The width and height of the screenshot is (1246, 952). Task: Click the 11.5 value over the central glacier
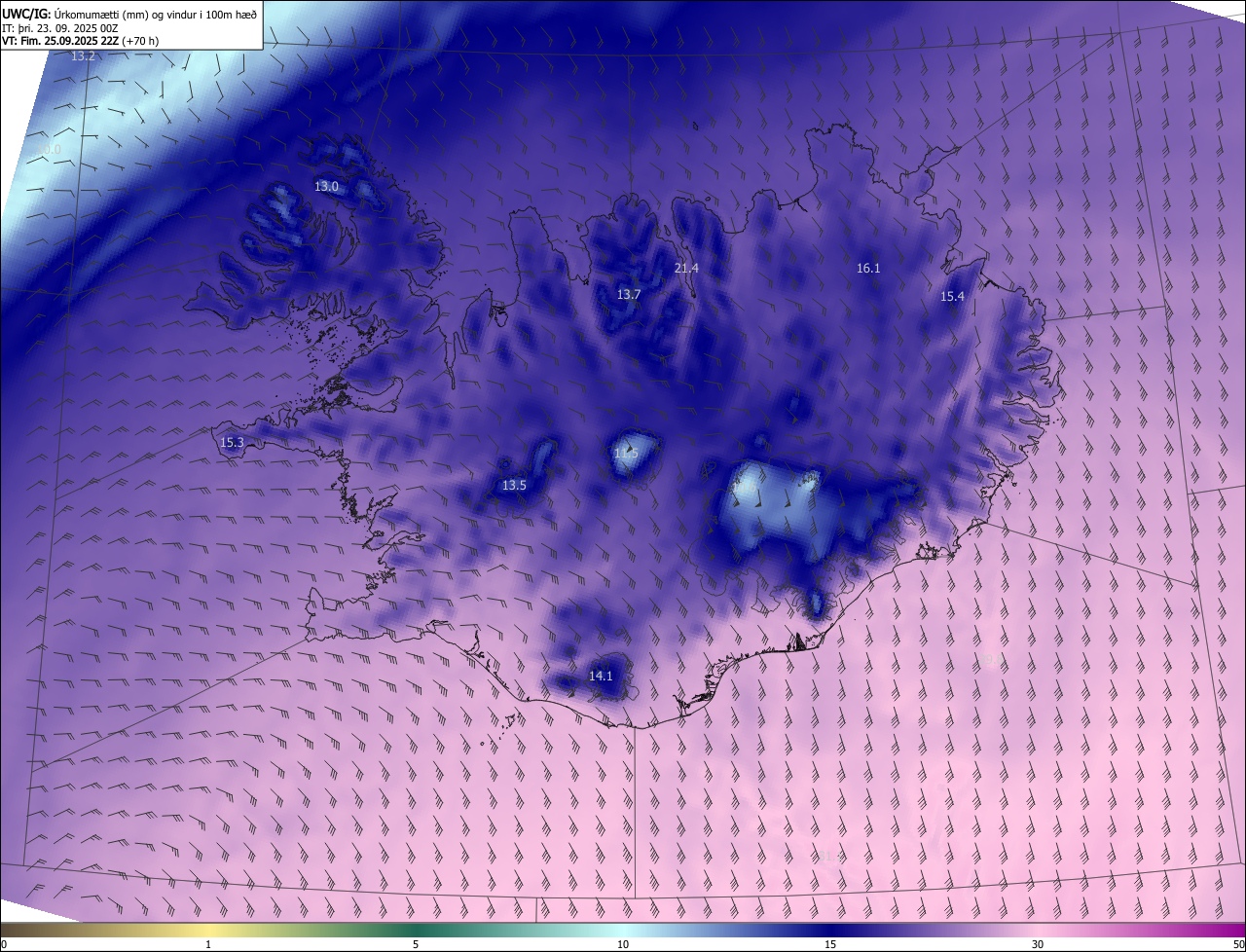pyautogui.click(x=626, y=454)
